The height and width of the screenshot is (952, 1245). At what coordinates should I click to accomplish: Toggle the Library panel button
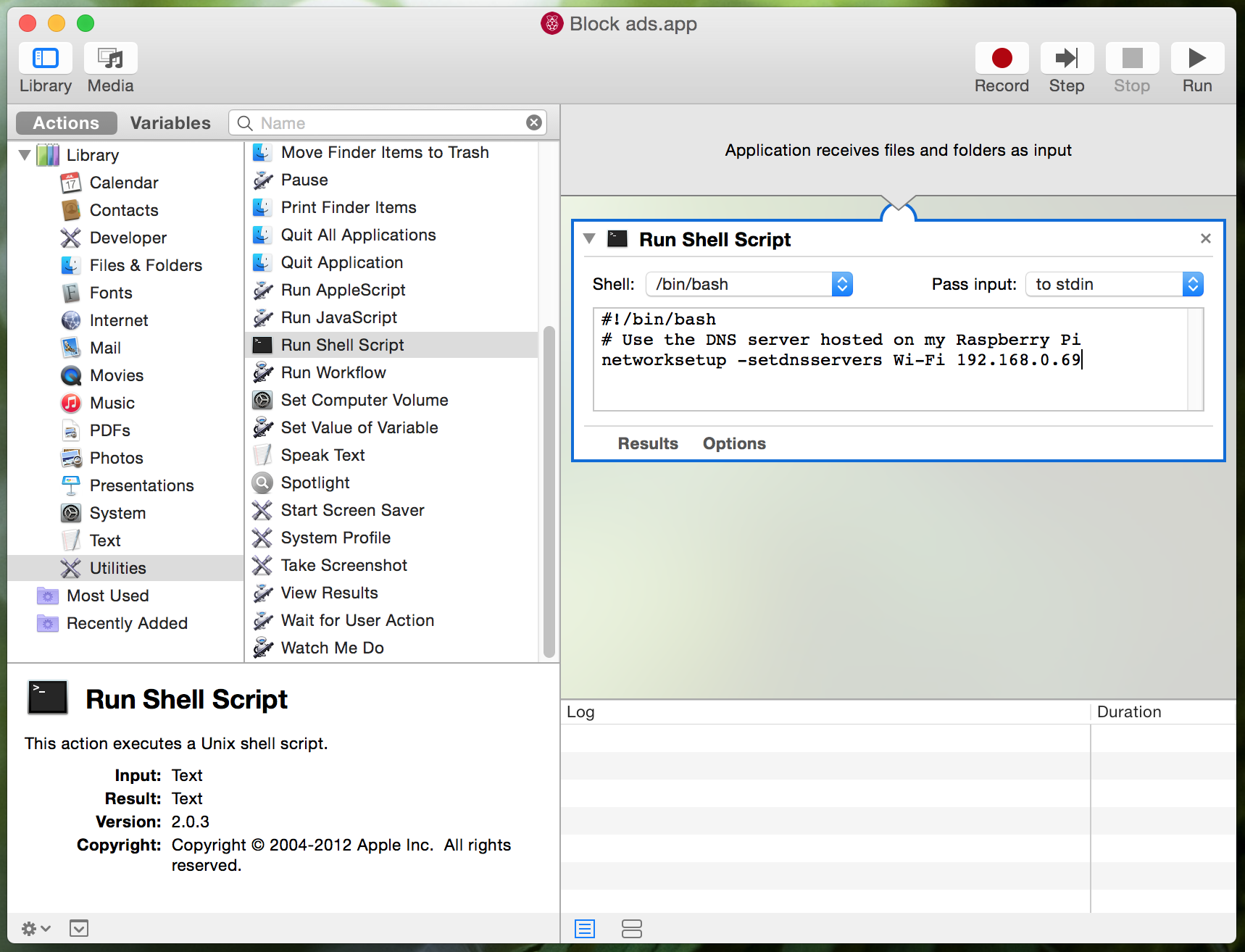click(x=46, y=59)
